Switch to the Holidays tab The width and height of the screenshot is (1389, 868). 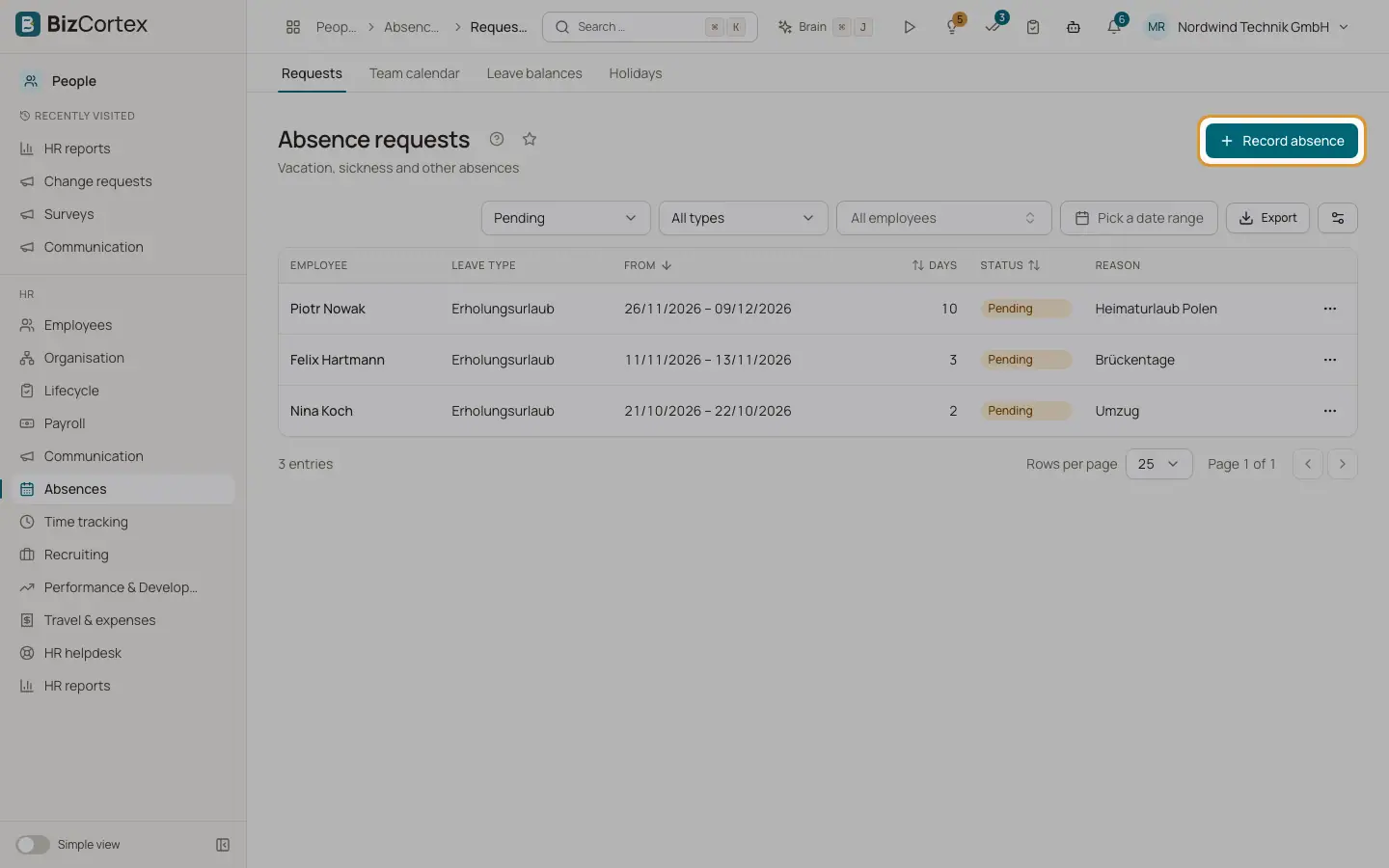636,73
